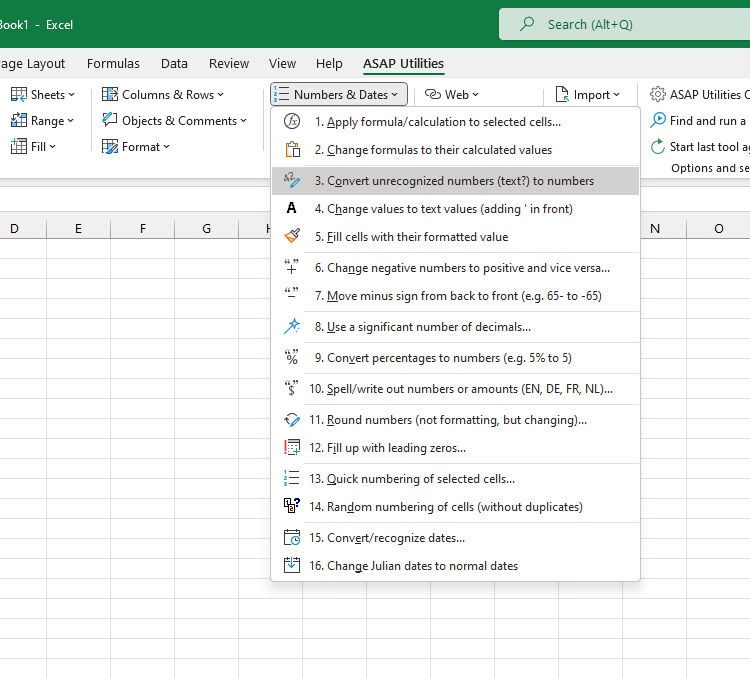Click the dice icon for Random numbering
Screen dimensions: 750x678
pyautogui.click(x=292, y=506)
